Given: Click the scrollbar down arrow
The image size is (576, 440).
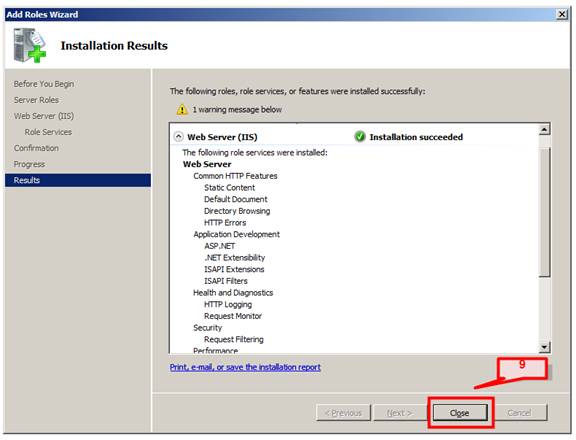Looking at the screenshot, I should (544, 347).
